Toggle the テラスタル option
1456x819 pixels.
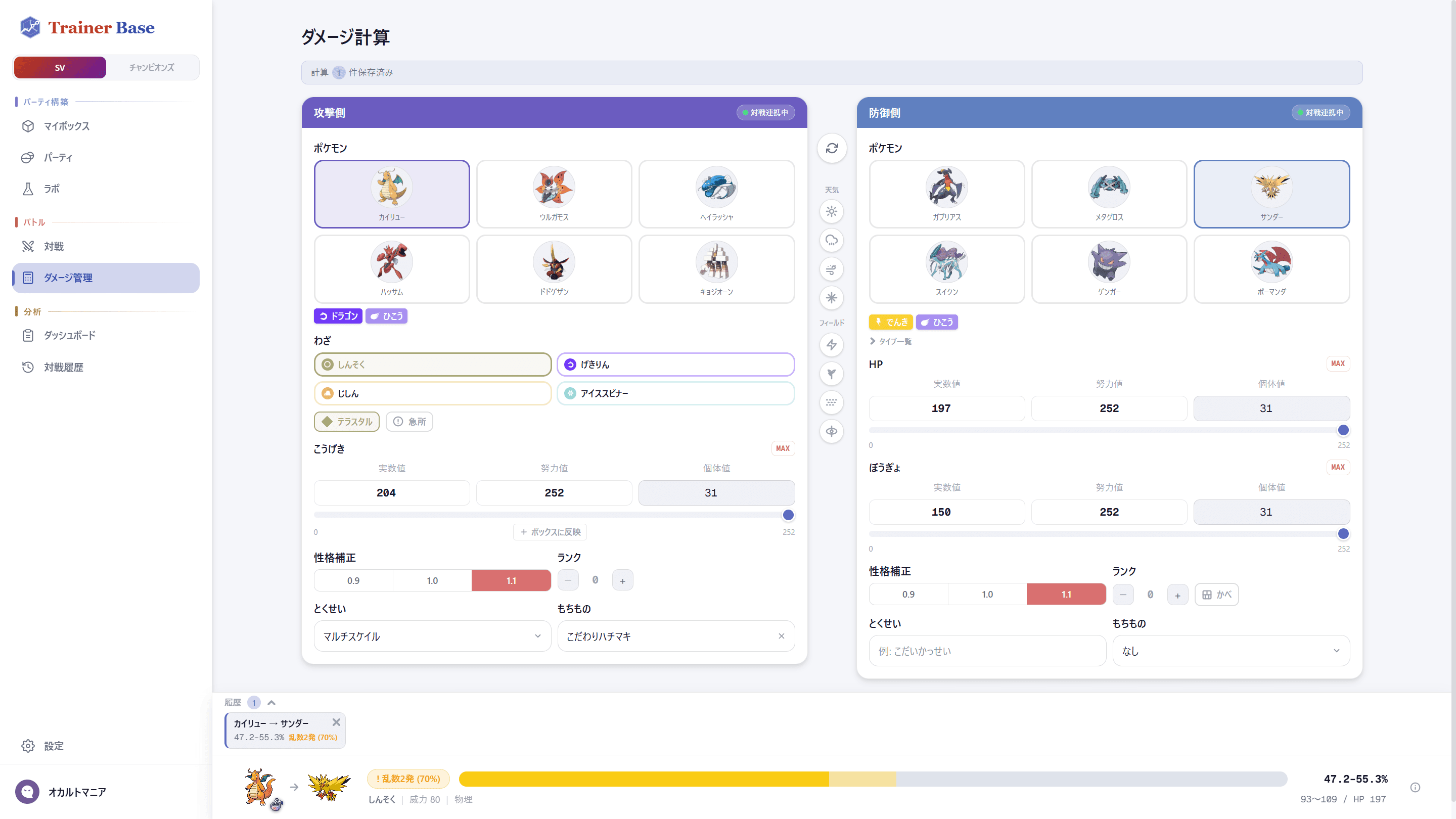[346, 422]
